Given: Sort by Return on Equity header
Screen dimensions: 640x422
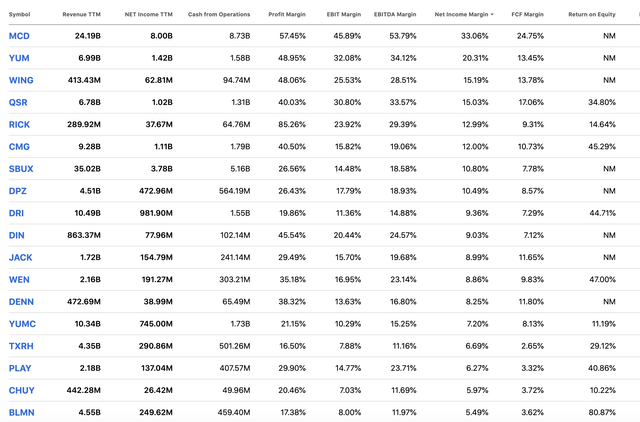Looking at the screenshot, I should coord(592,14).
